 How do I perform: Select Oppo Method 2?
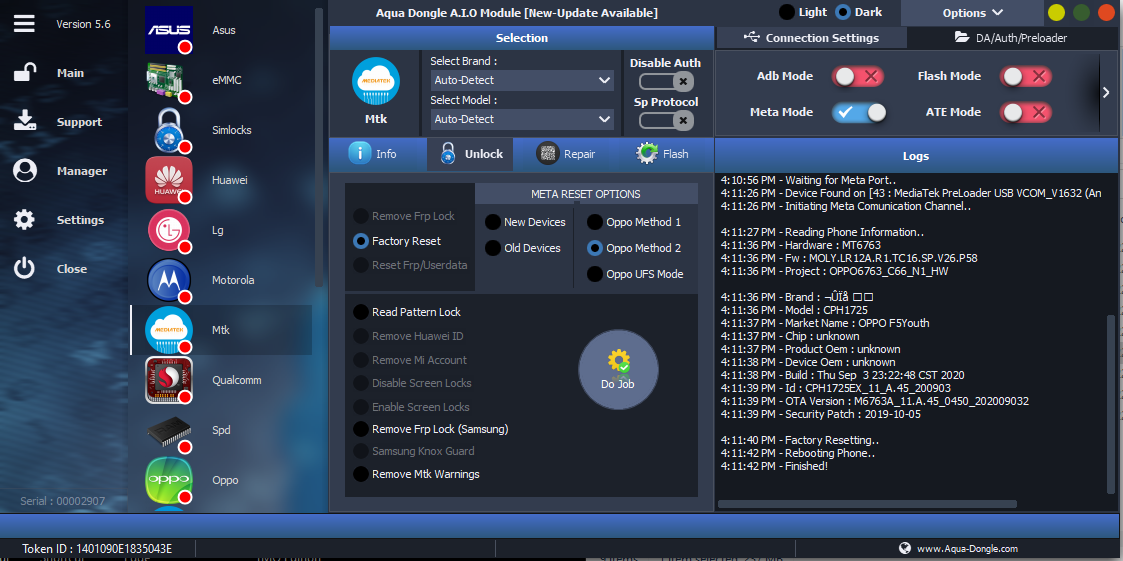tap(634, 248)
